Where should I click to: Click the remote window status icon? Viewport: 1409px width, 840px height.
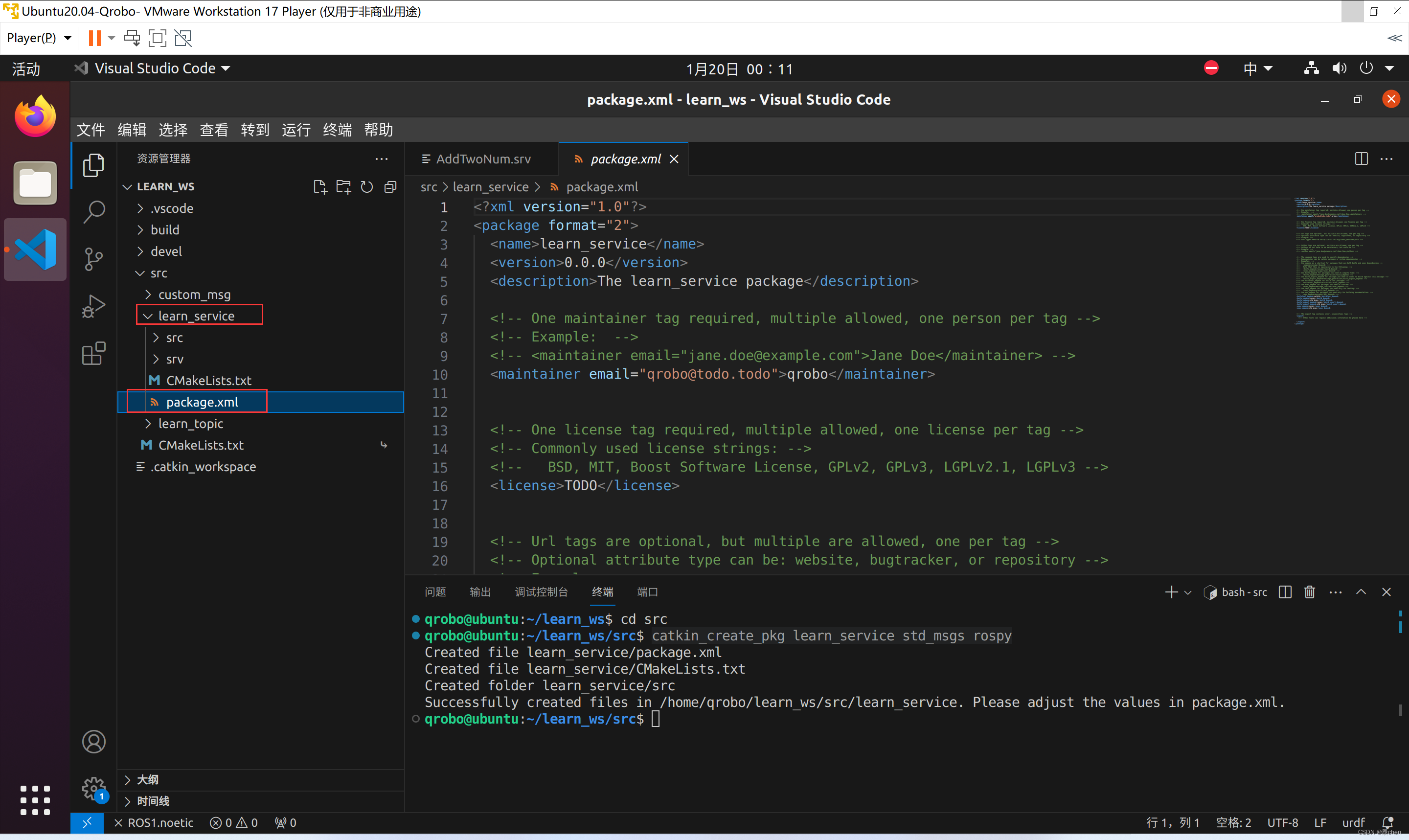click(x=87, y=822)
